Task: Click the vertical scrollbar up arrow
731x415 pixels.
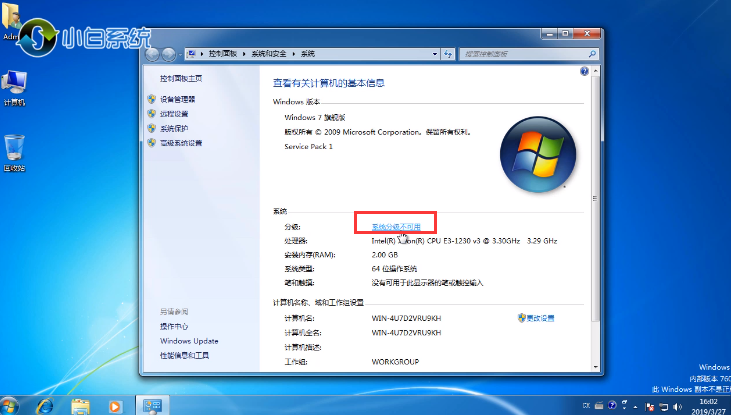Action: pos(595,71)
